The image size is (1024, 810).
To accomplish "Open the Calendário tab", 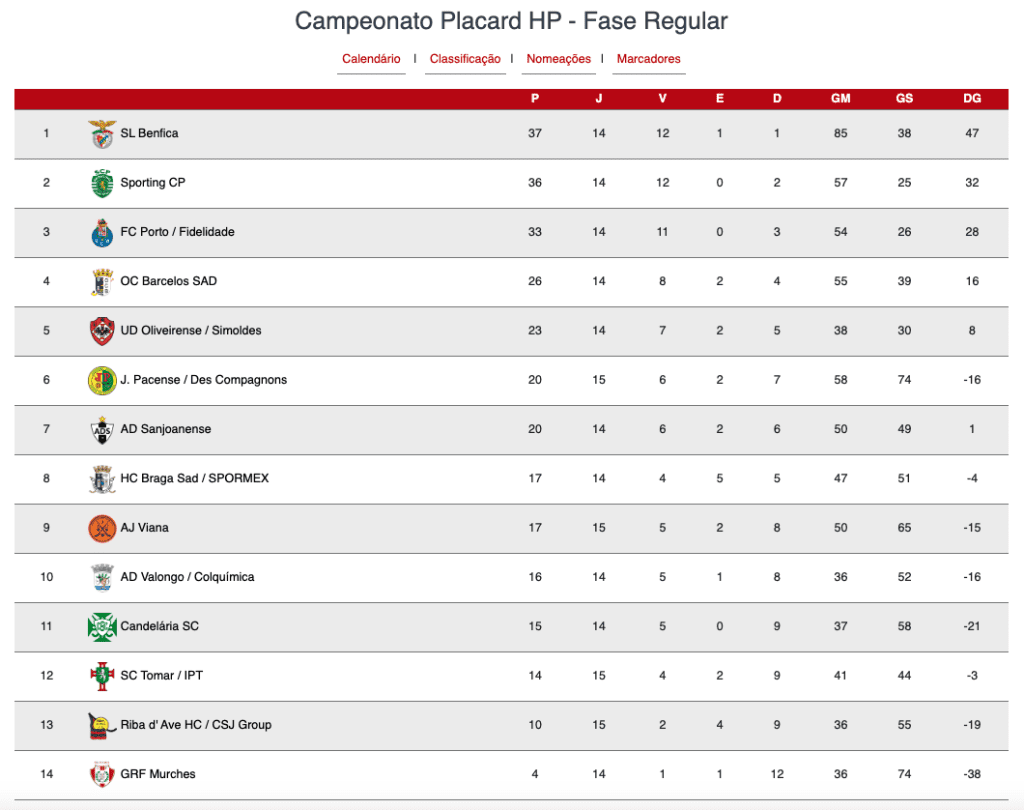I will coord(371,59).
